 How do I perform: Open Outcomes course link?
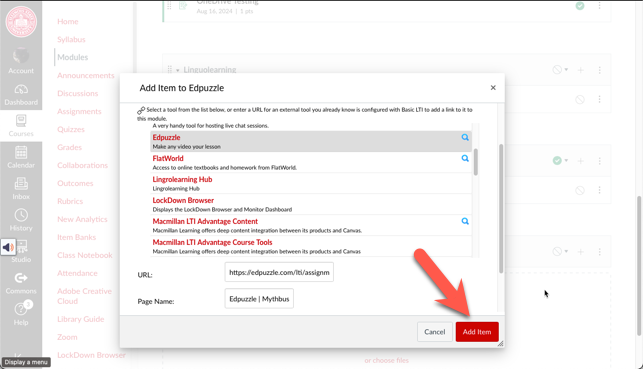pyautogui.click(x=75, y=183)
